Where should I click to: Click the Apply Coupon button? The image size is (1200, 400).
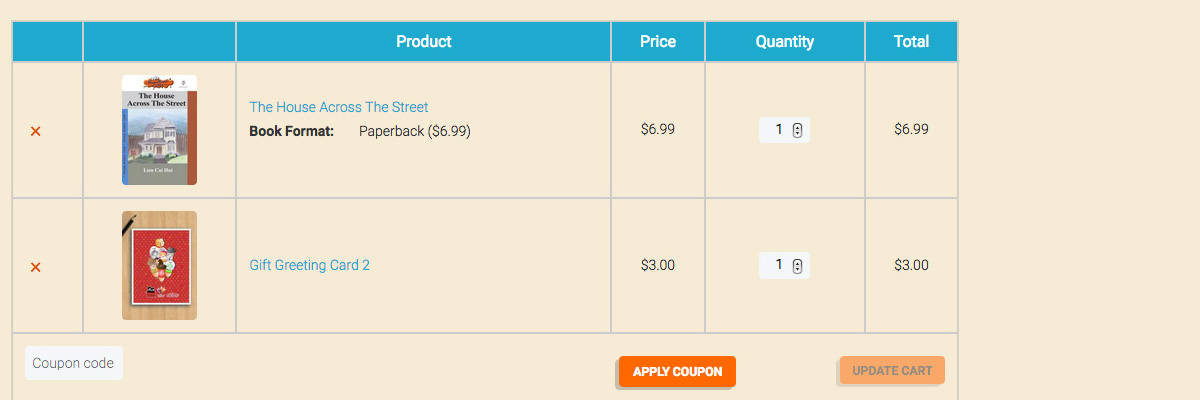pos(677,371)
